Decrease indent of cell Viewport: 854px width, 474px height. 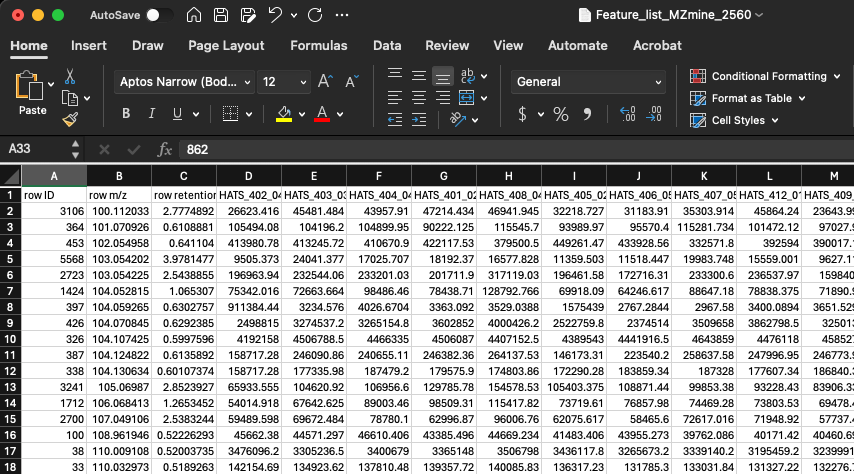coord(395,120)
